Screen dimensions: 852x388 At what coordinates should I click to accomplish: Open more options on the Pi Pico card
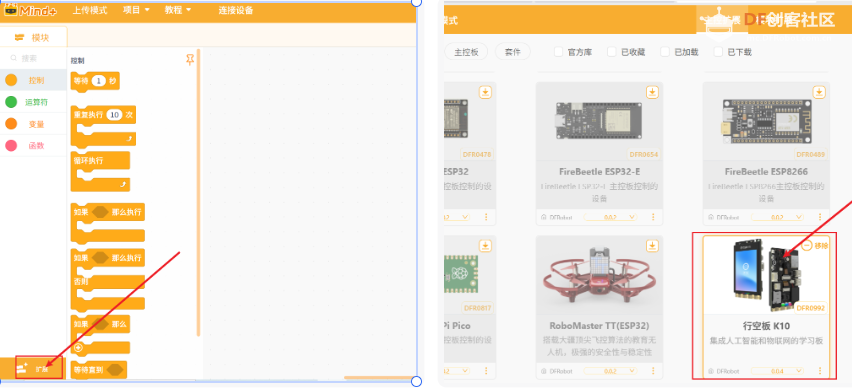[485, 371]
